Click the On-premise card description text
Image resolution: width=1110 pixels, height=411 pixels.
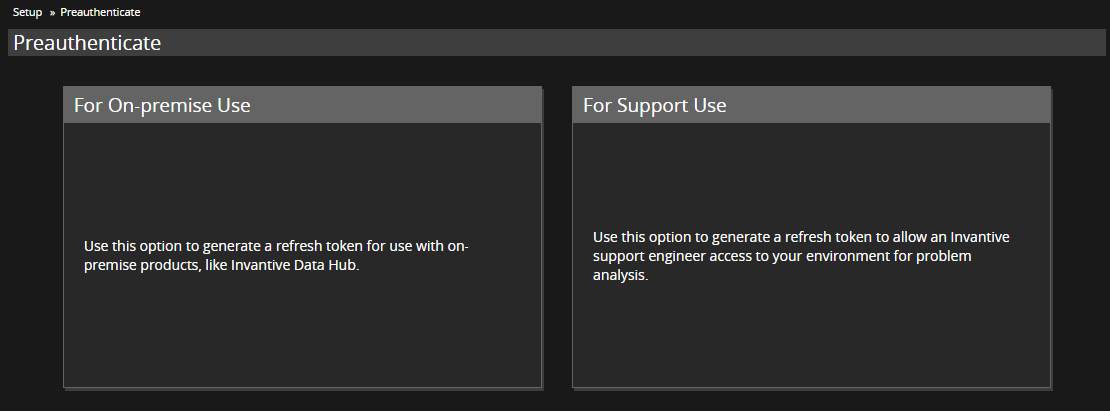(x=276, y=255)
